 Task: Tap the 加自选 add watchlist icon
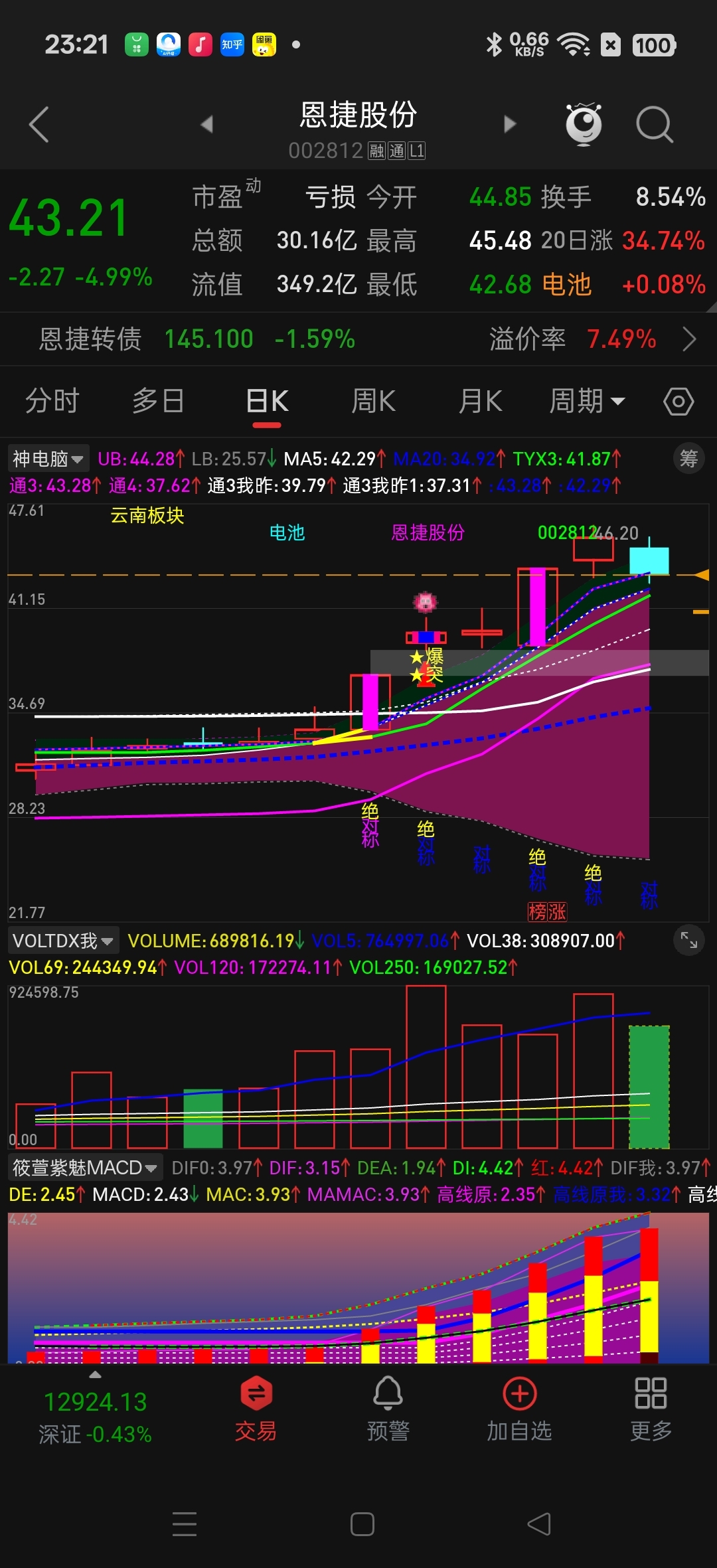pos(520,1409)
